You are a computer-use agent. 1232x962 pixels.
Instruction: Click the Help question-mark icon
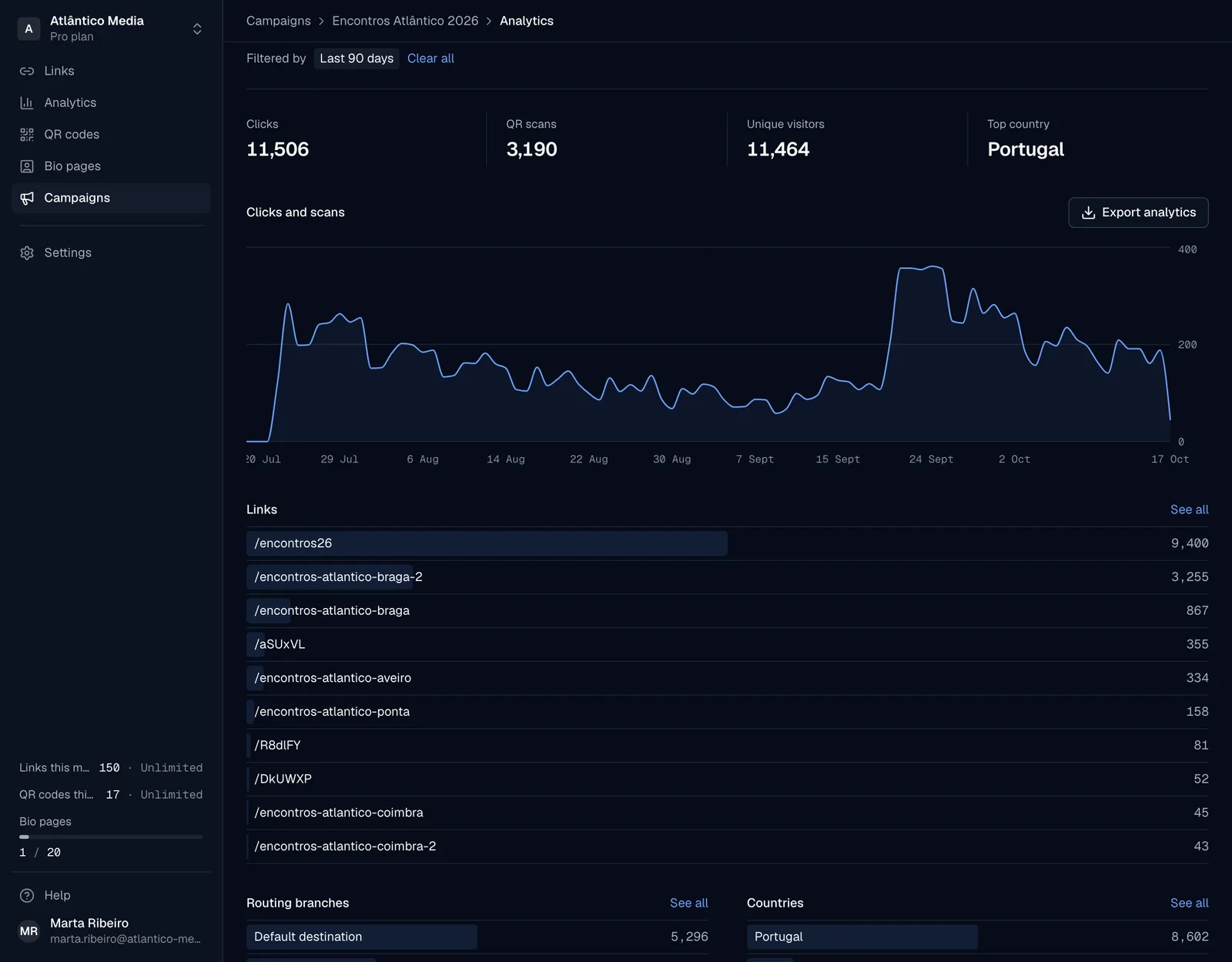click(x=27, y=895)
